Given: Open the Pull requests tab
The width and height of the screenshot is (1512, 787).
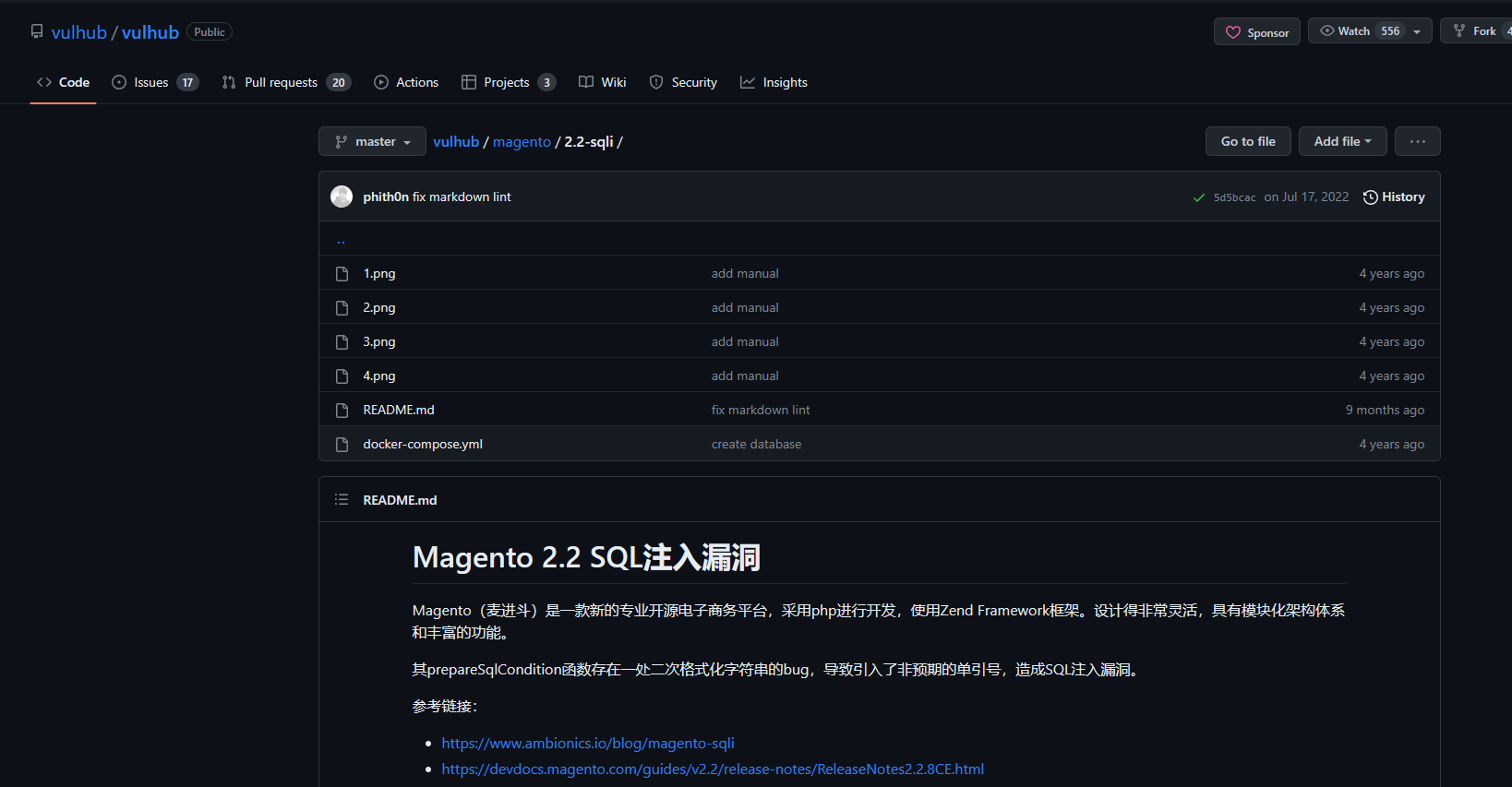Looking at the screenshot, I should point(286,82).
